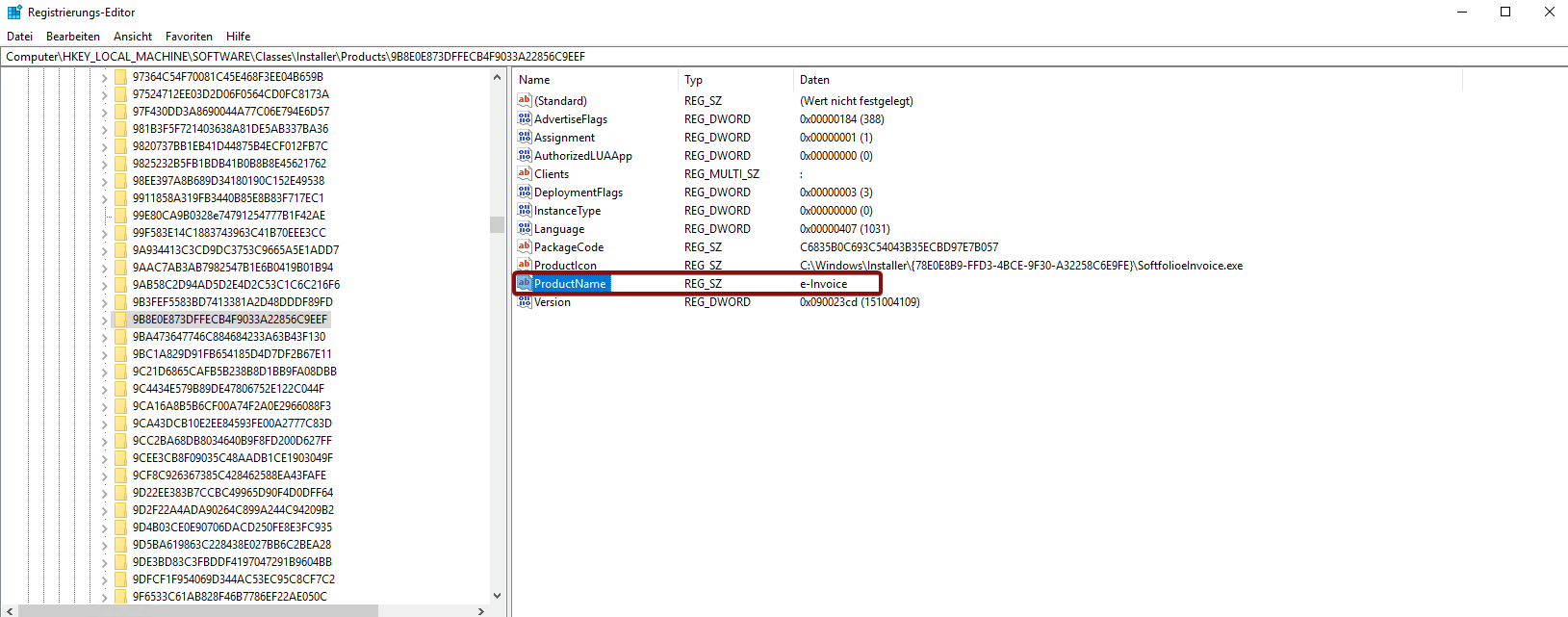Click the multi-string icon next to Clients
This screenshot has width=1568, height=617.
(x=525, y=173)
